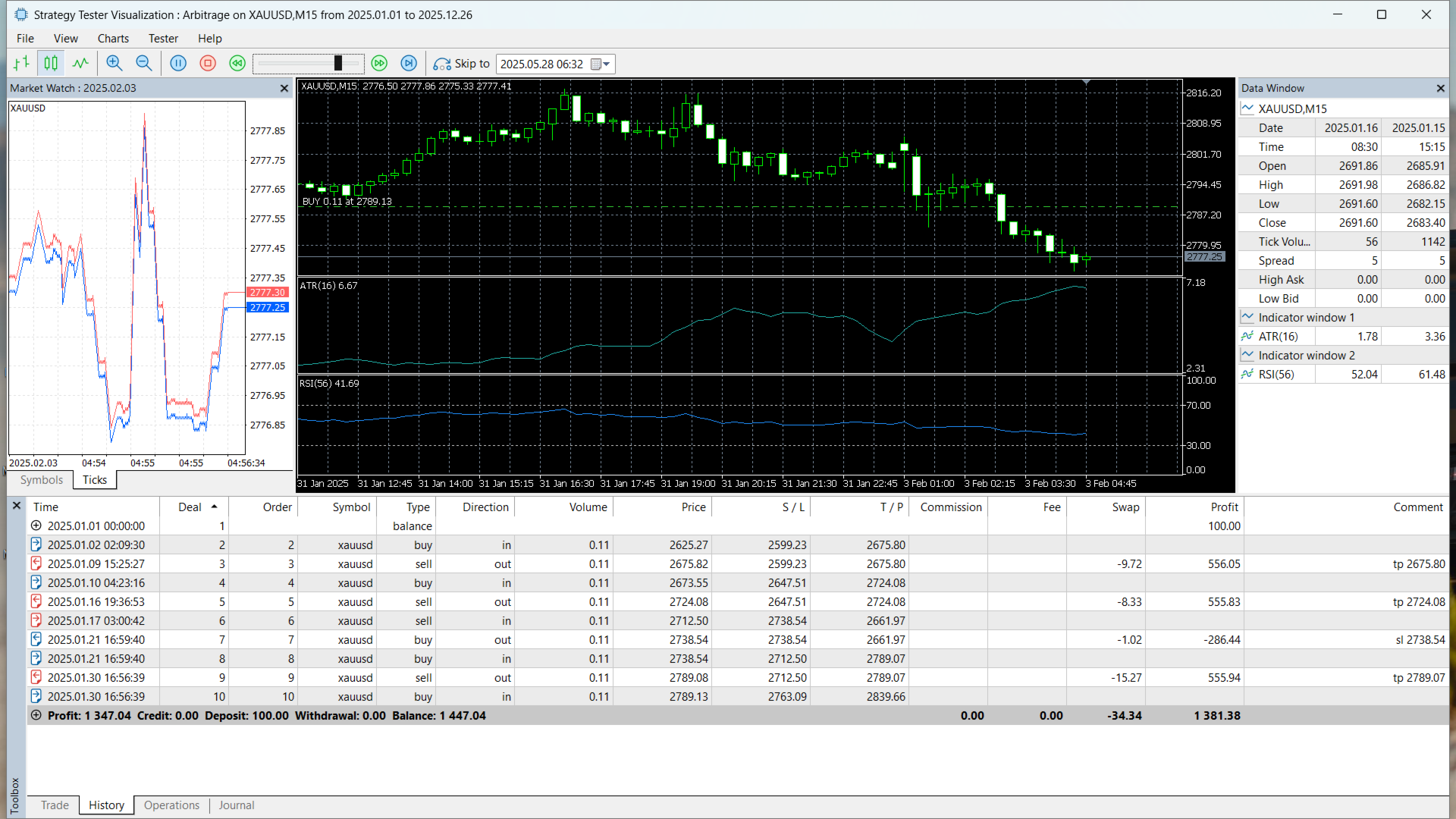Image resolution: width=1456 pixels, height=819 pixels.
Task: Slow down the visualization speed
Action: (x=237, y=64)
